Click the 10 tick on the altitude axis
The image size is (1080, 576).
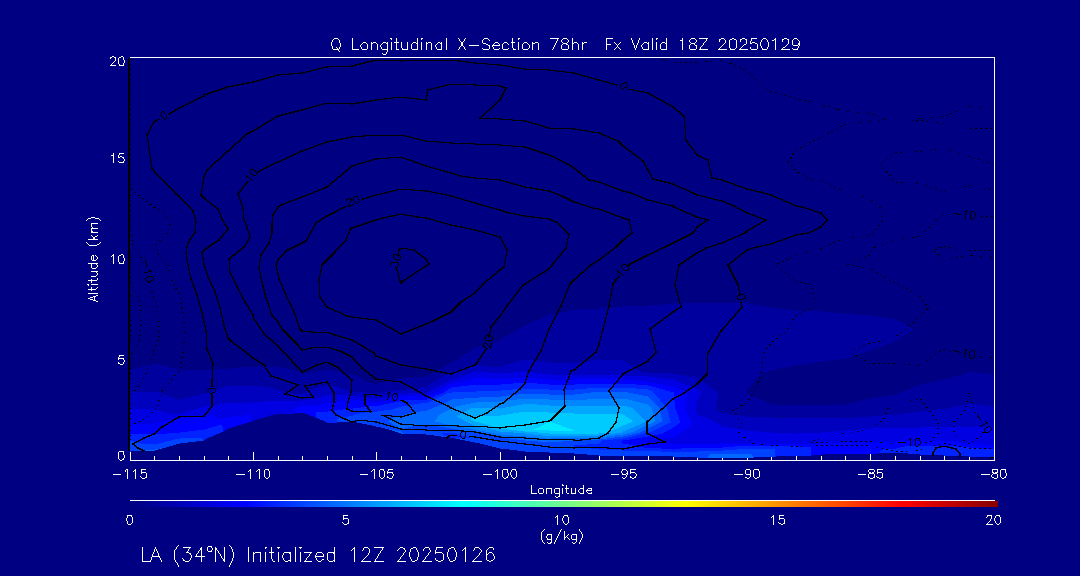pos(118,259)
